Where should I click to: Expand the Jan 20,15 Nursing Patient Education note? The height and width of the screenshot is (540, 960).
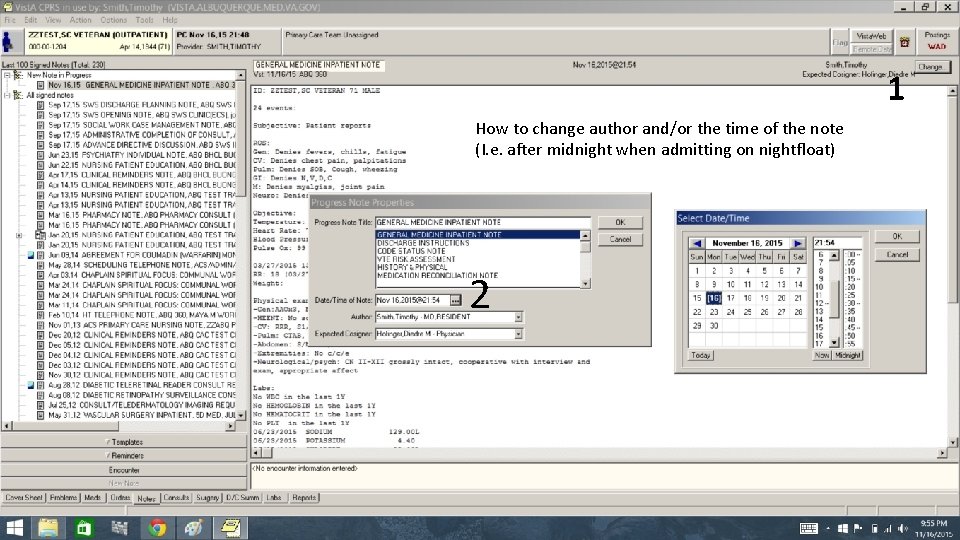tap(19, 235)
